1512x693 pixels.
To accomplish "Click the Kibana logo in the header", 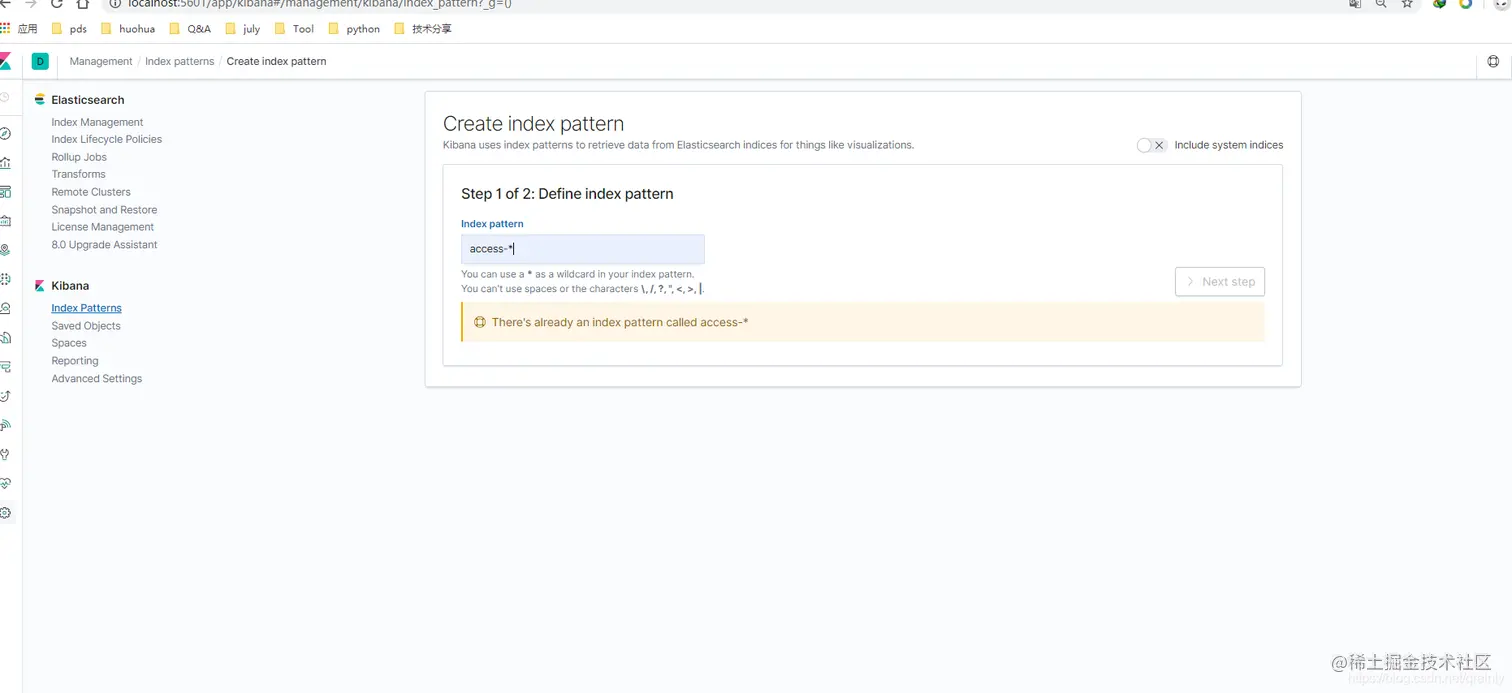I will point(5,61).
